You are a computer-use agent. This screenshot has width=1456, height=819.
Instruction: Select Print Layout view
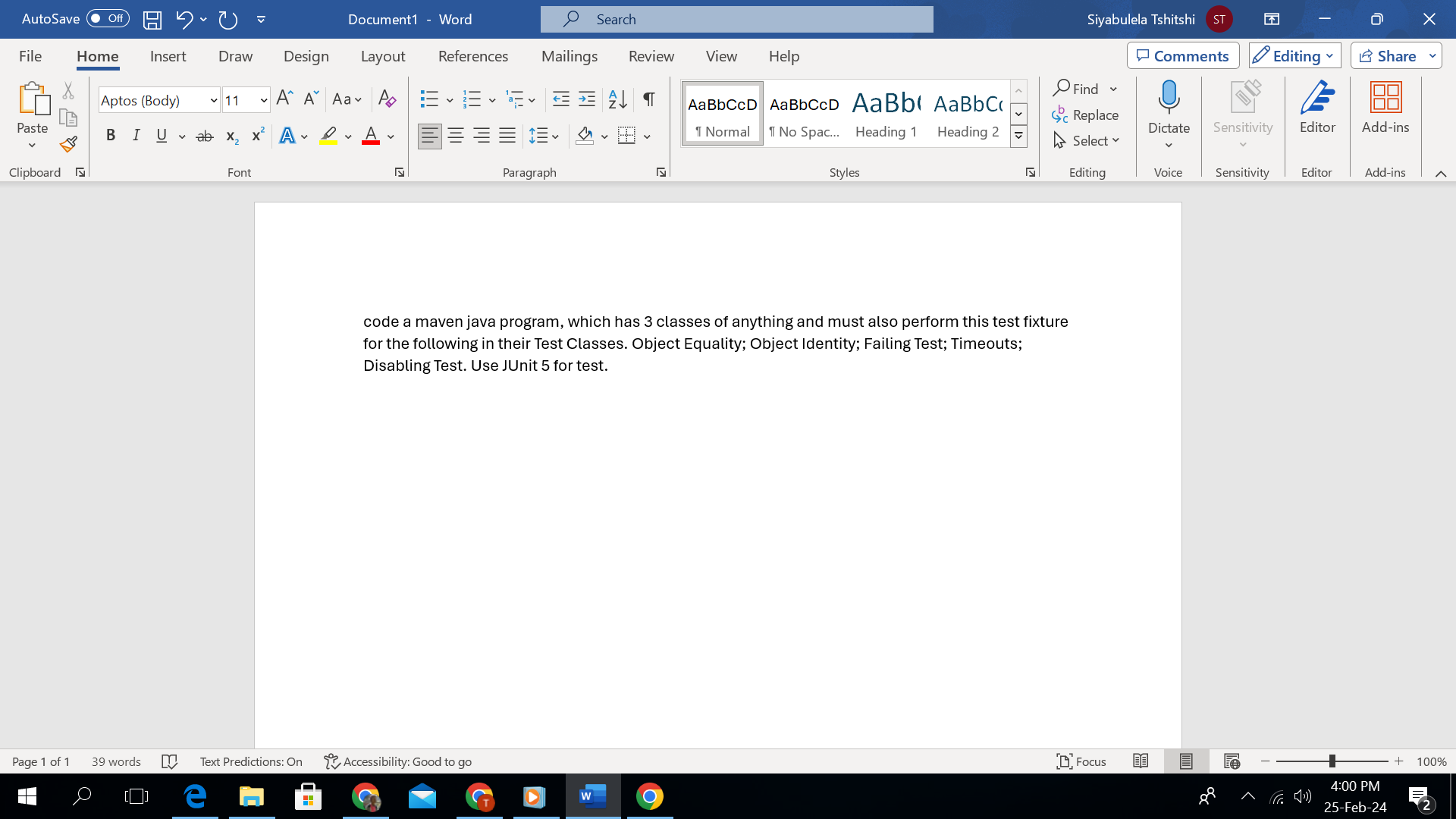click(x=1186, y=761)
